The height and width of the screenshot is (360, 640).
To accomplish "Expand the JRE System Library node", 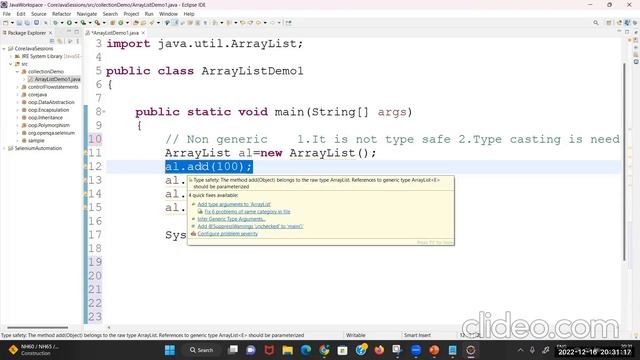I will coord(11,56).
